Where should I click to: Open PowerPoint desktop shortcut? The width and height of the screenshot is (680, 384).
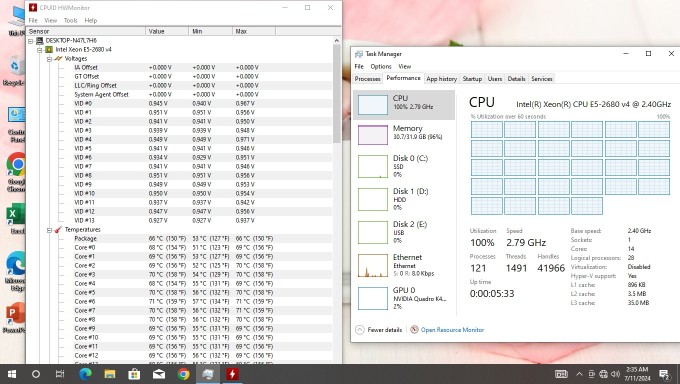(x=16, y=318)
